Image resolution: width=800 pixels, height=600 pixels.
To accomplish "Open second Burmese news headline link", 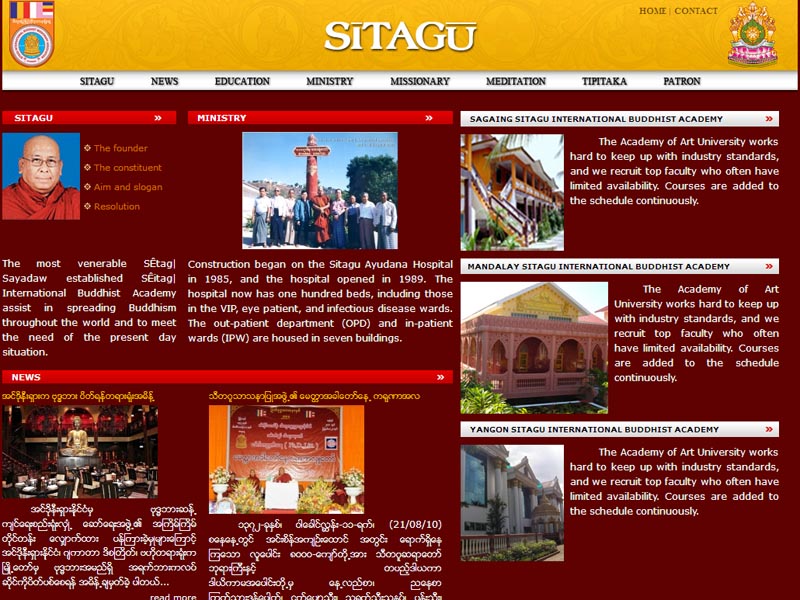I will point(314,396).
